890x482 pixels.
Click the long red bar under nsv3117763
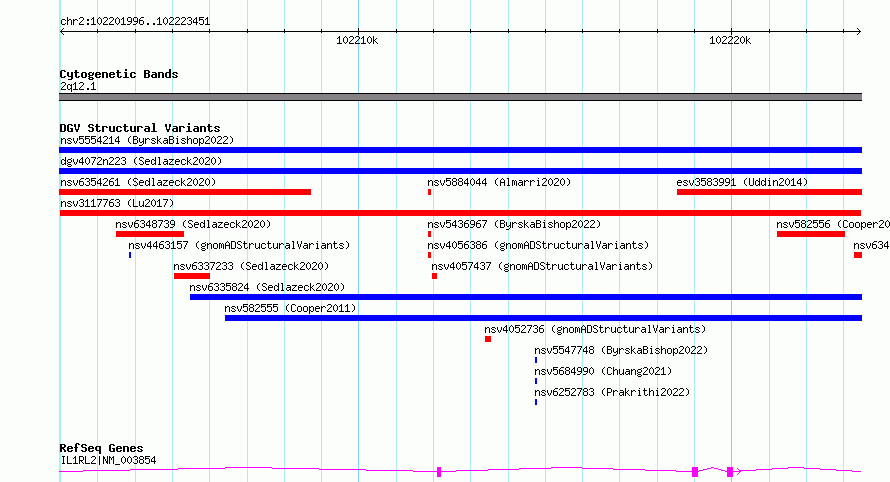[460, 213]
